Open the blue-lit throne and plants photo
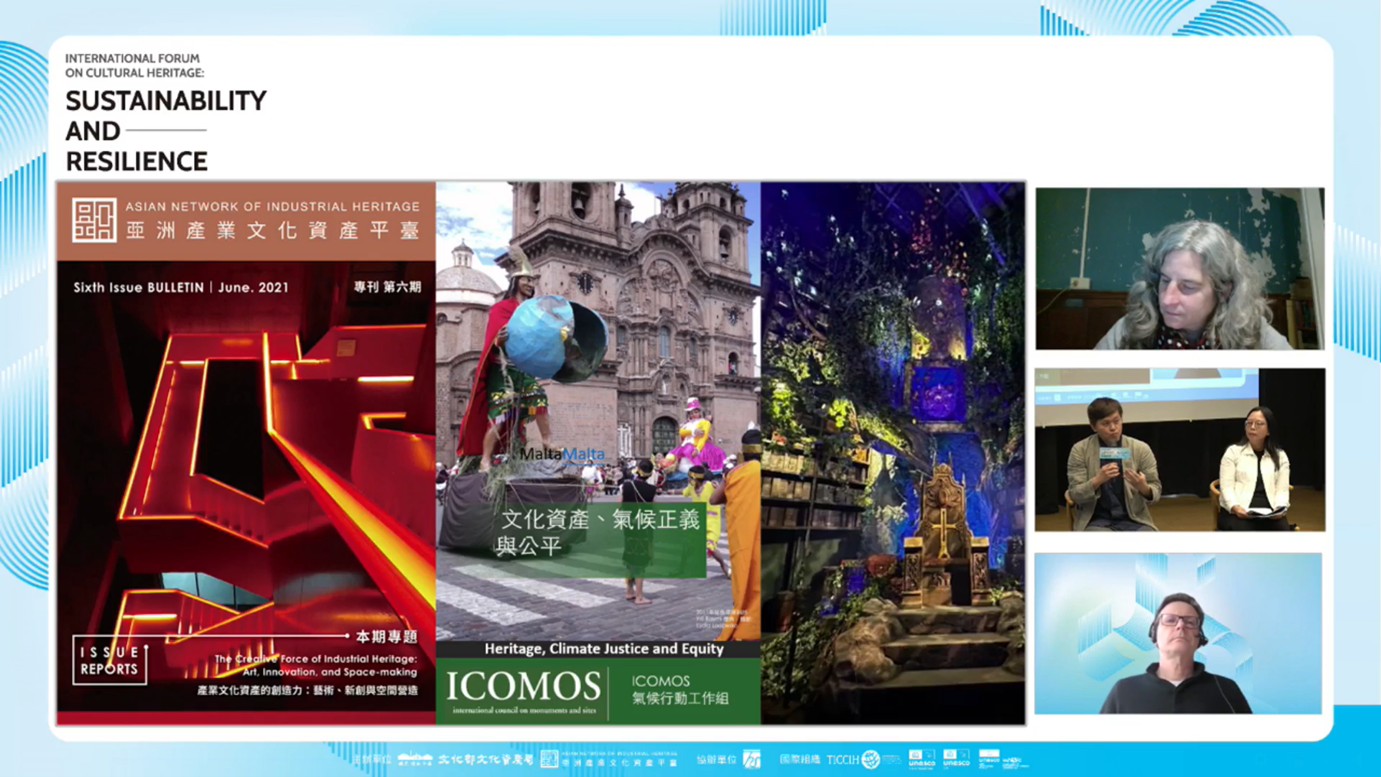Image resolution: width=1381 pixels, height=777 pixels. click(893, 453)
